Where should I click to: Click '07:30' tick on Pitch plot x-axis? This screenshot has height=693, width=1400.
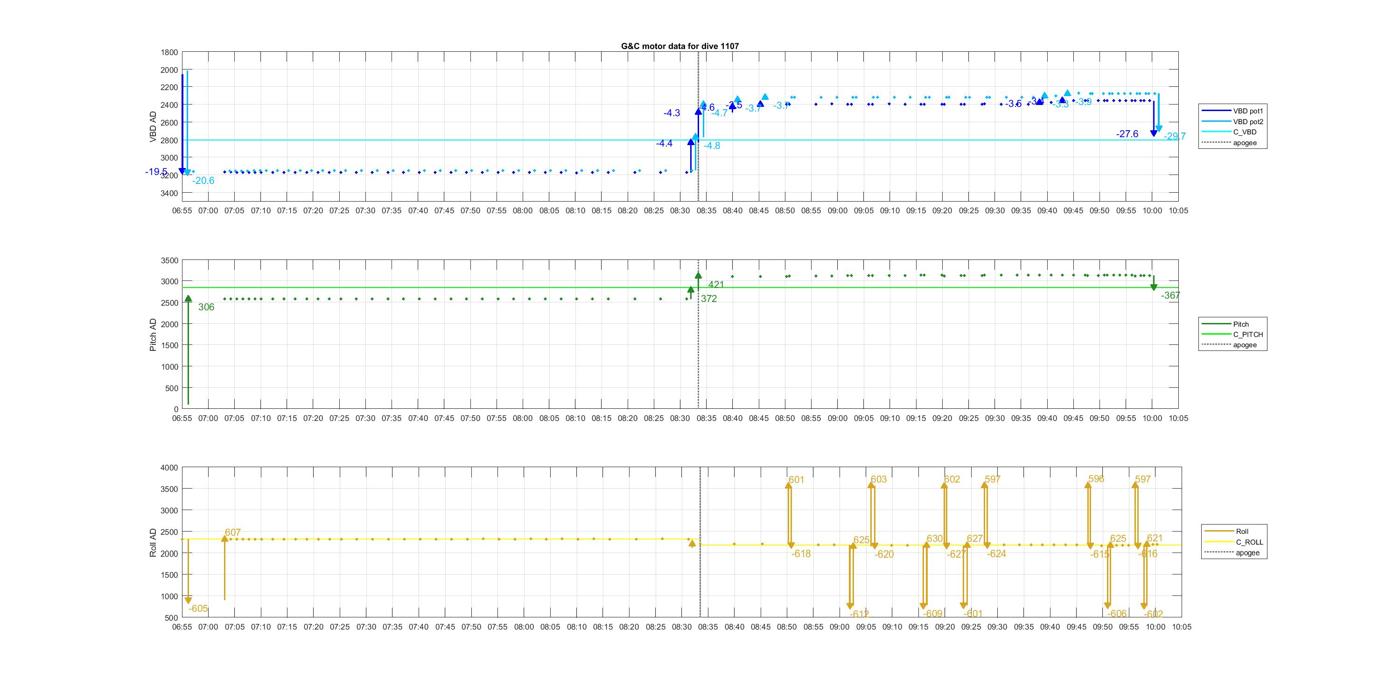pyautogui.click(x=366, y=419)
